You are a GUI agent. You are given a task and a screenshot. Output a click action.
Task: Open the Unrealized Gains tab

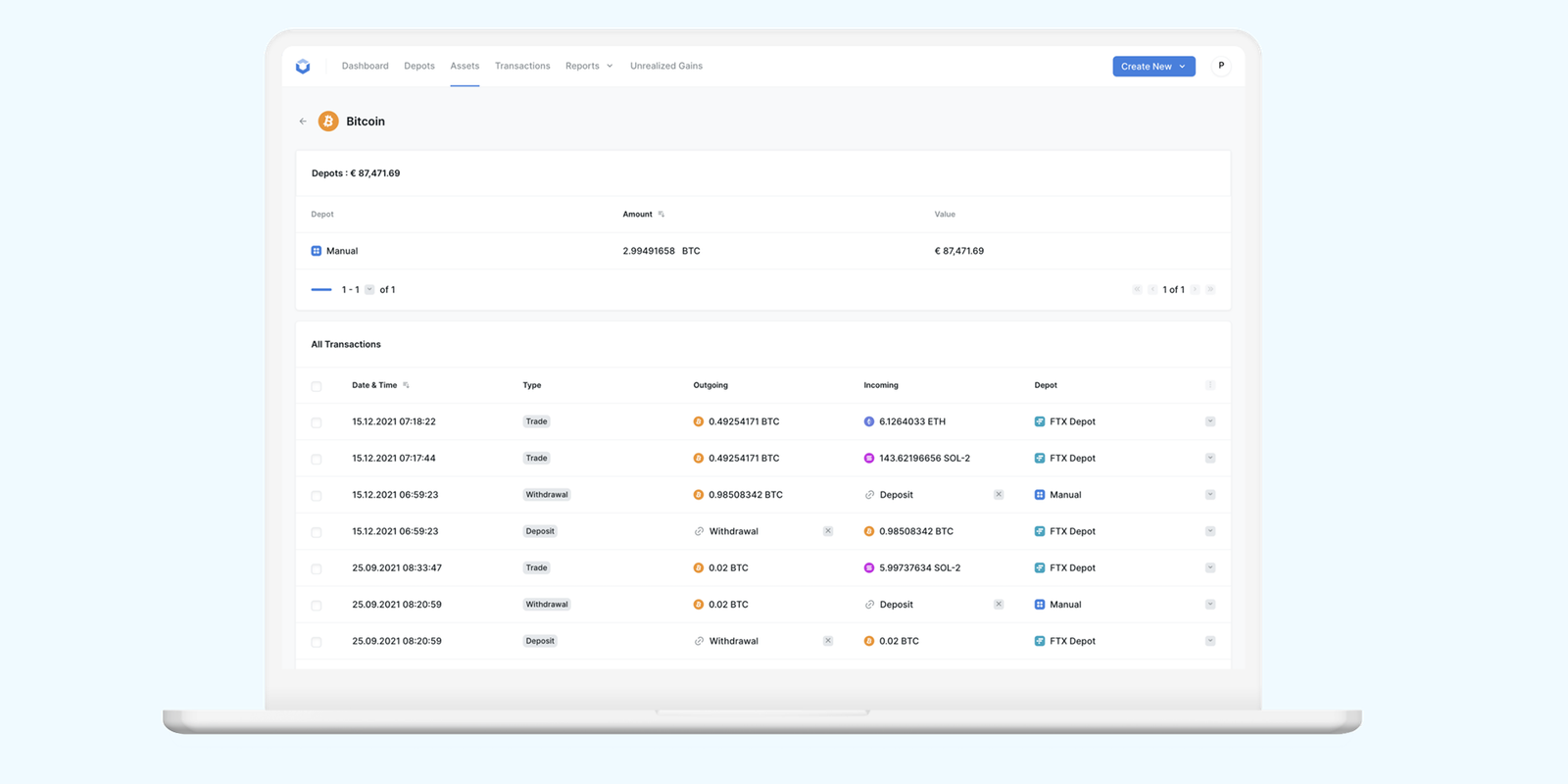tap(666, 66)
